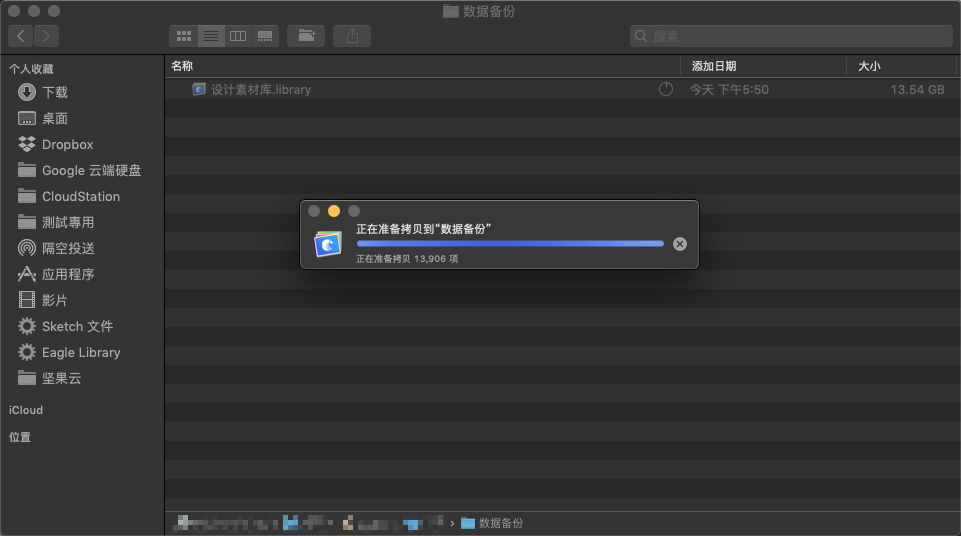Go forward with the right arrow
The height and width of the screenshot is (536, 961).
click(47, 36)
